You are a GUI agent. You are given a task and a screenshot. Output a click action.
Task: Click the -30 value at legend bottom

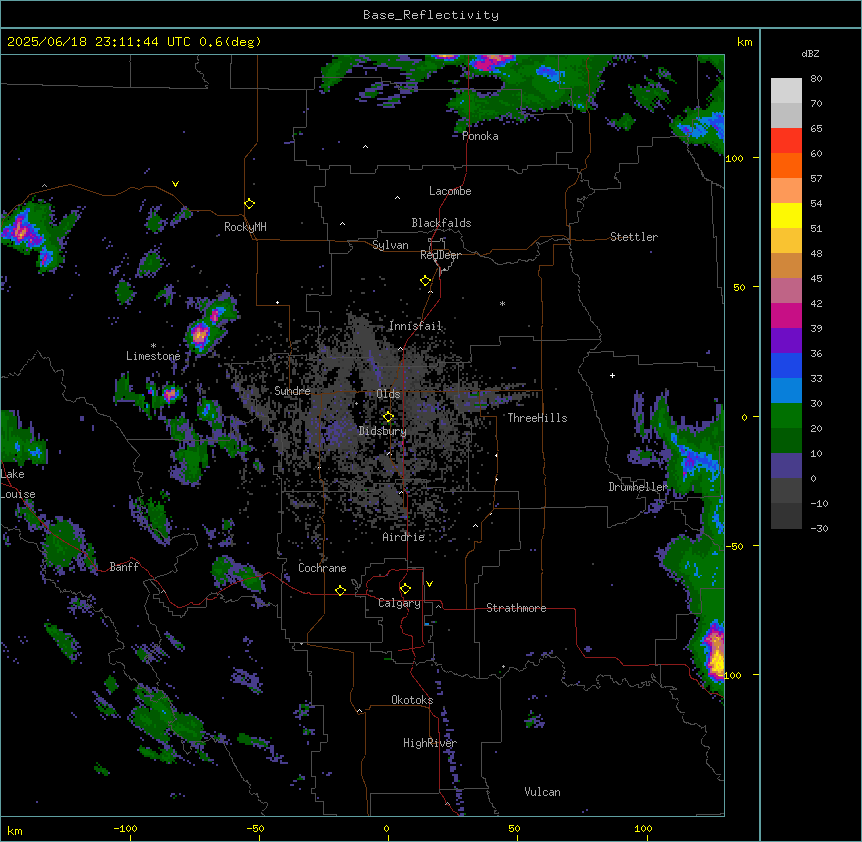tap(819, 529)
